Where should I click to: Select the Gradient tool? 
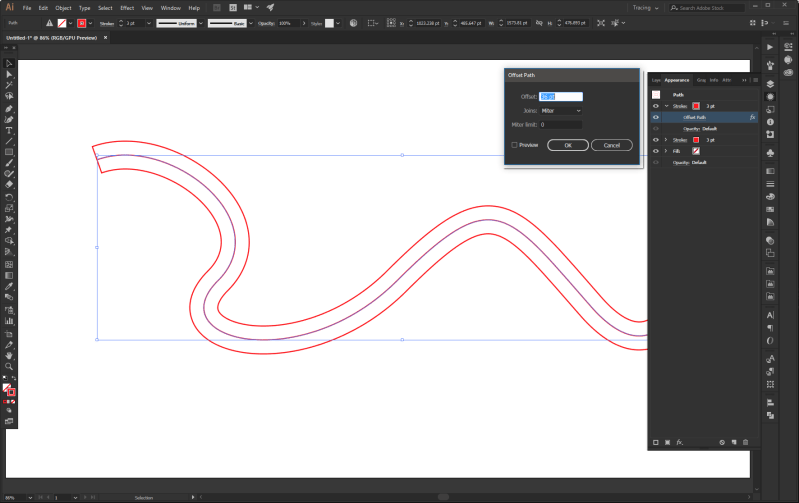(9, 275)
